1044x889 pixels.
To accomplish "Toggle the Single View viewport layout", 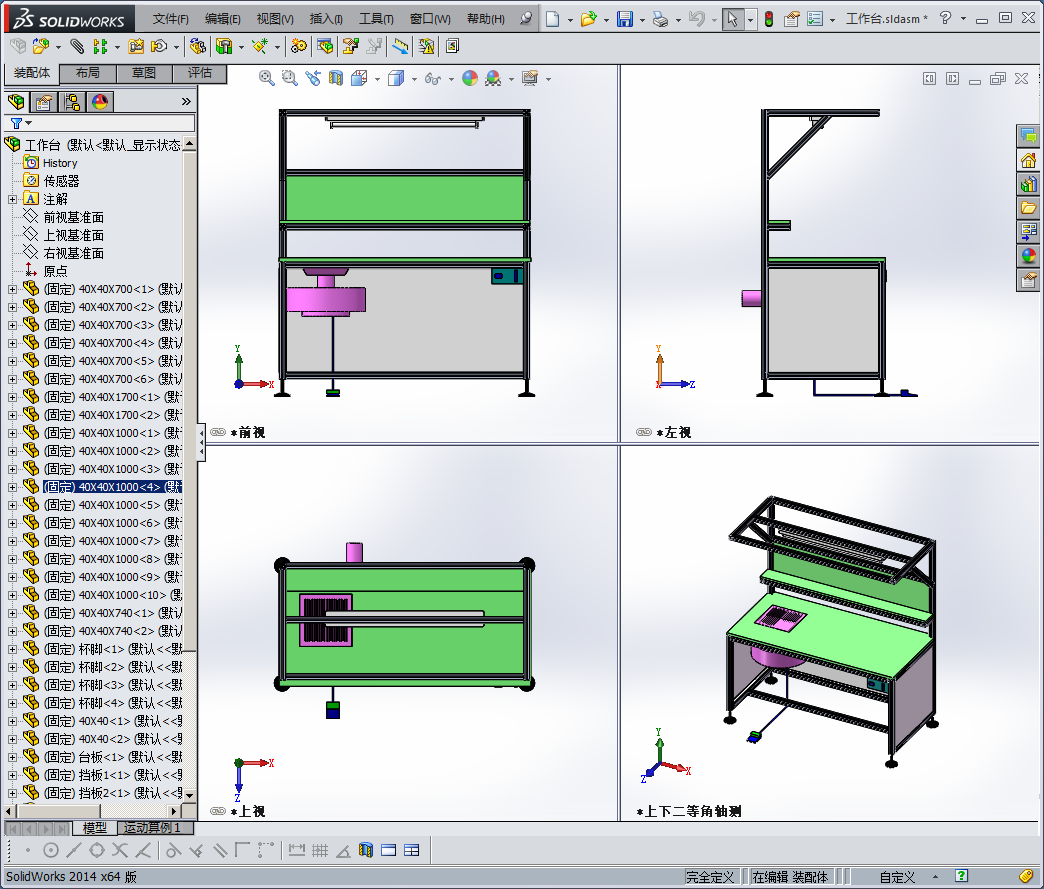I will (388, 850).
